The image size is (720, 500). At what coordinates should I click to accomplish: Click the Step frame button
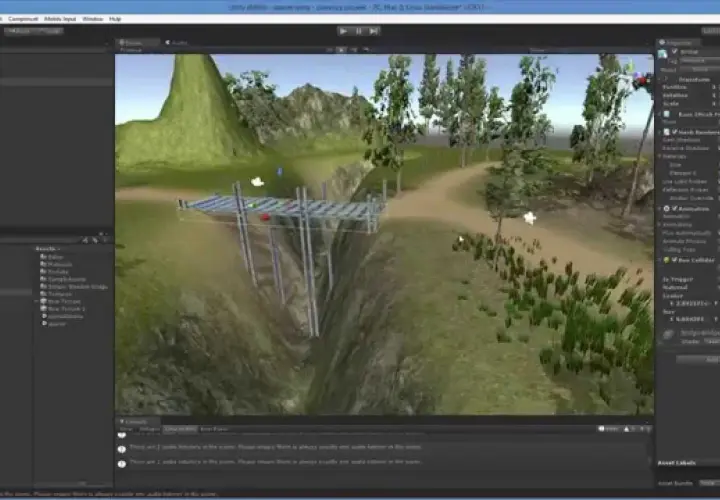click(x=374, y=31)
